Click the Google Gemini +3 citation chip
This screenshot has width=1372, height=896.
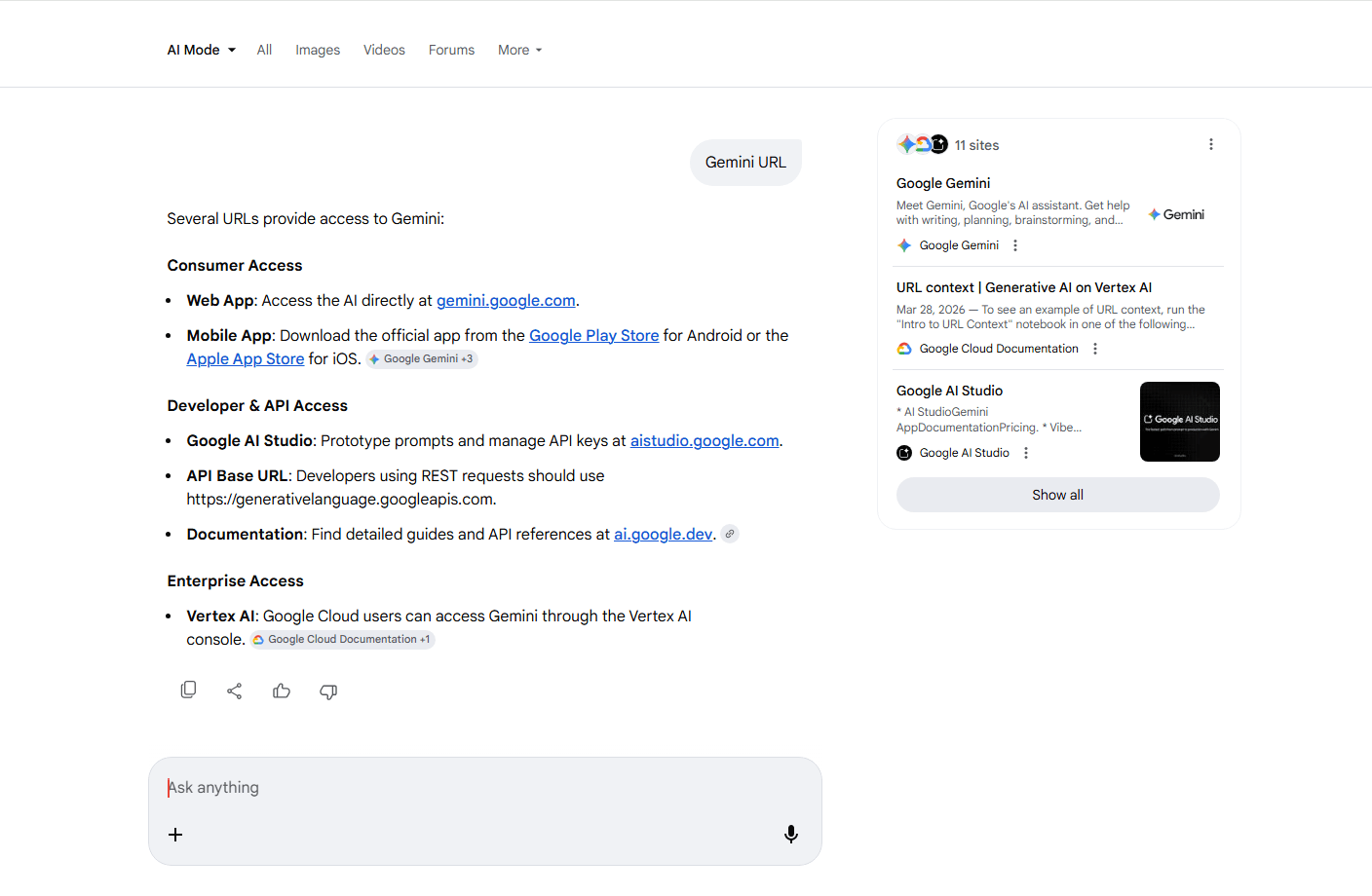click(422, 358)
